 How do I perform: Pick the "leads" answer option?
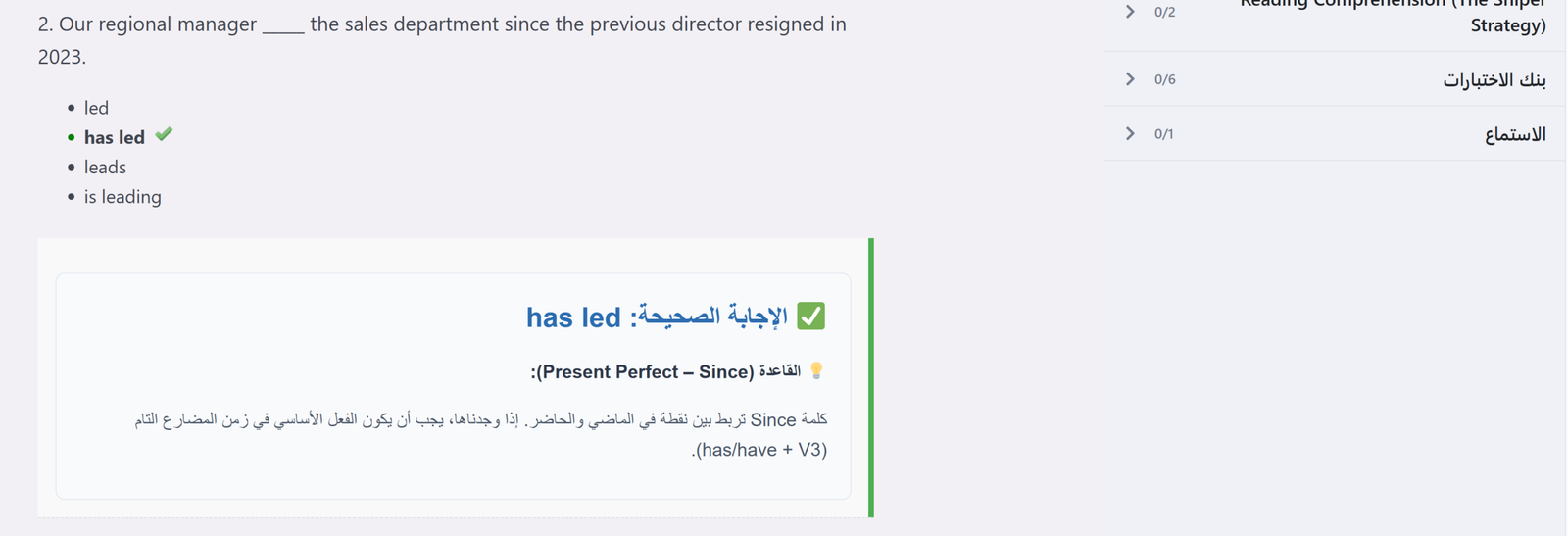pyautogui.click(x=105, y=168)
